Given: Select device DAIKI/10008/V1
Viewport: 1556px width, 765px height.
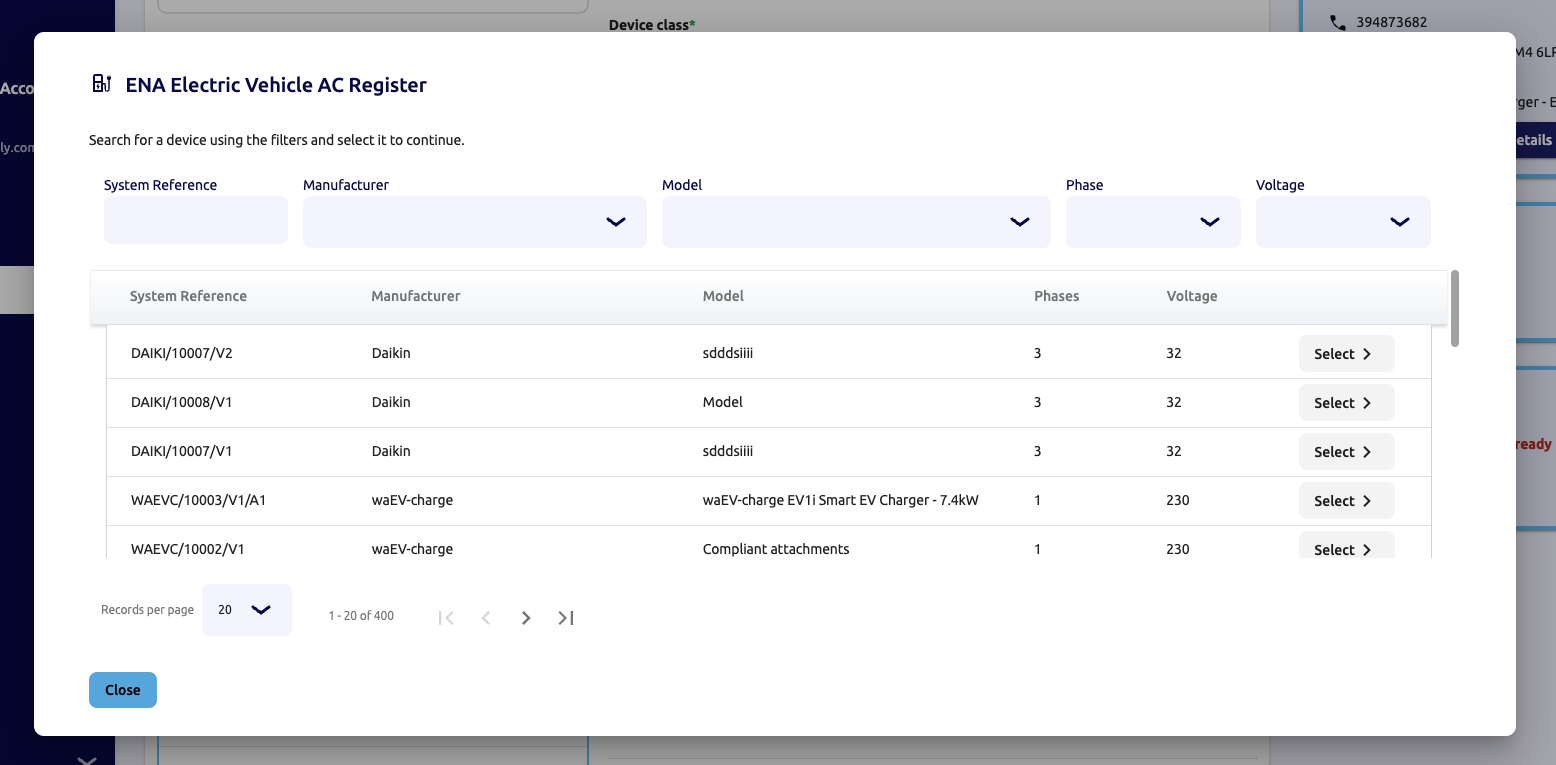Looking at the screenshot, I should tap(1346, 402).
